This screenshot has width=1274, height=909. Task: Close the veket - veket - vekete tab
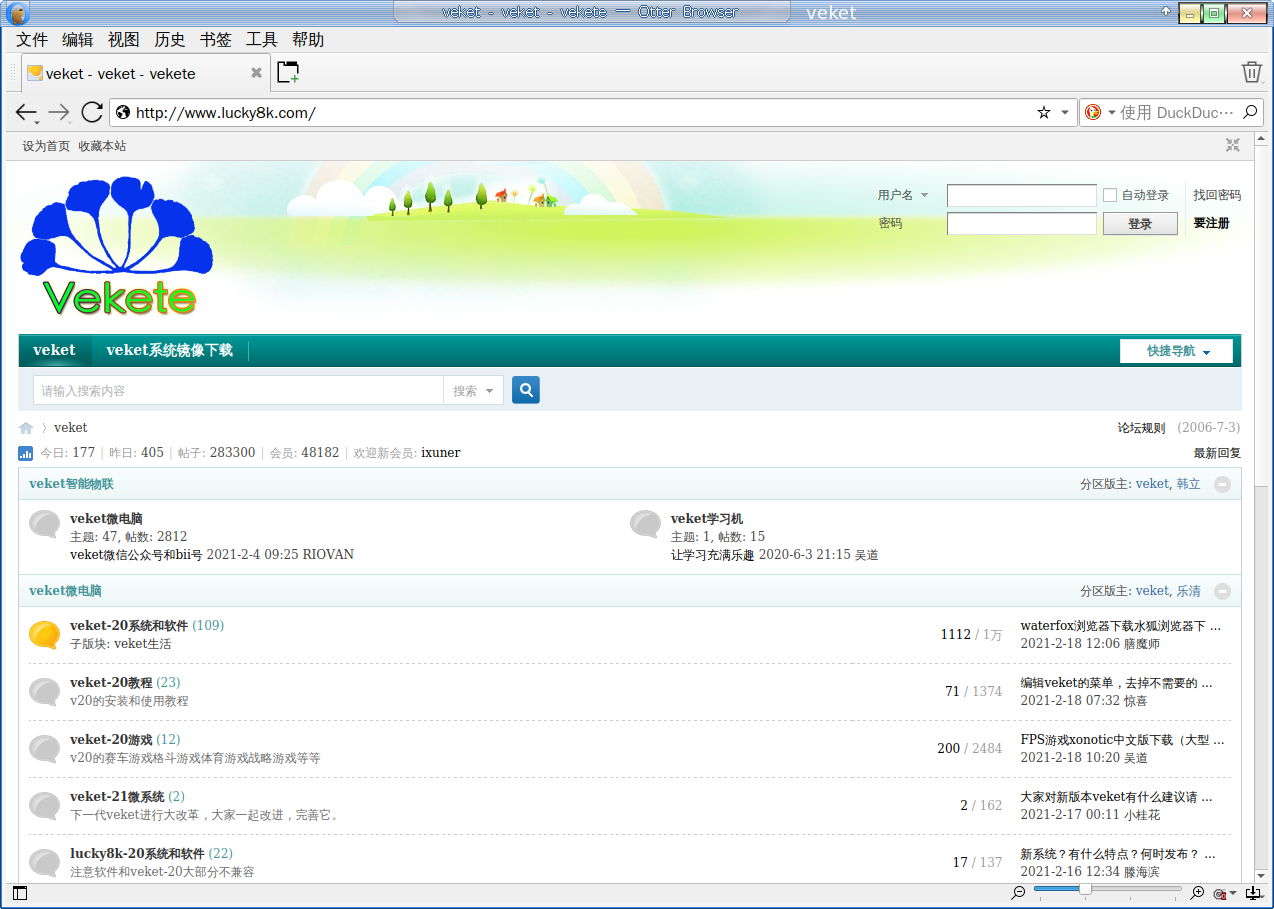257,73
